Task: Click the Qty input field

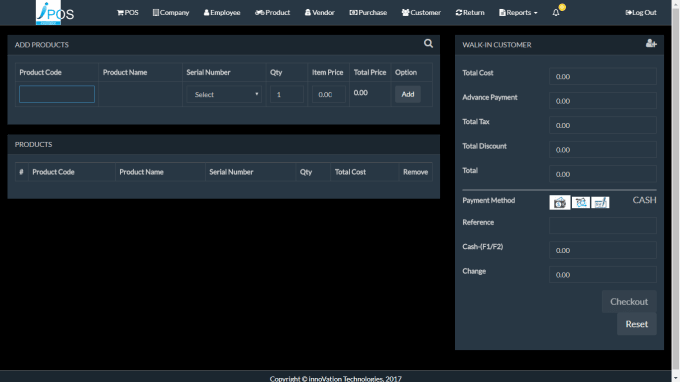Action: (287, 94)
